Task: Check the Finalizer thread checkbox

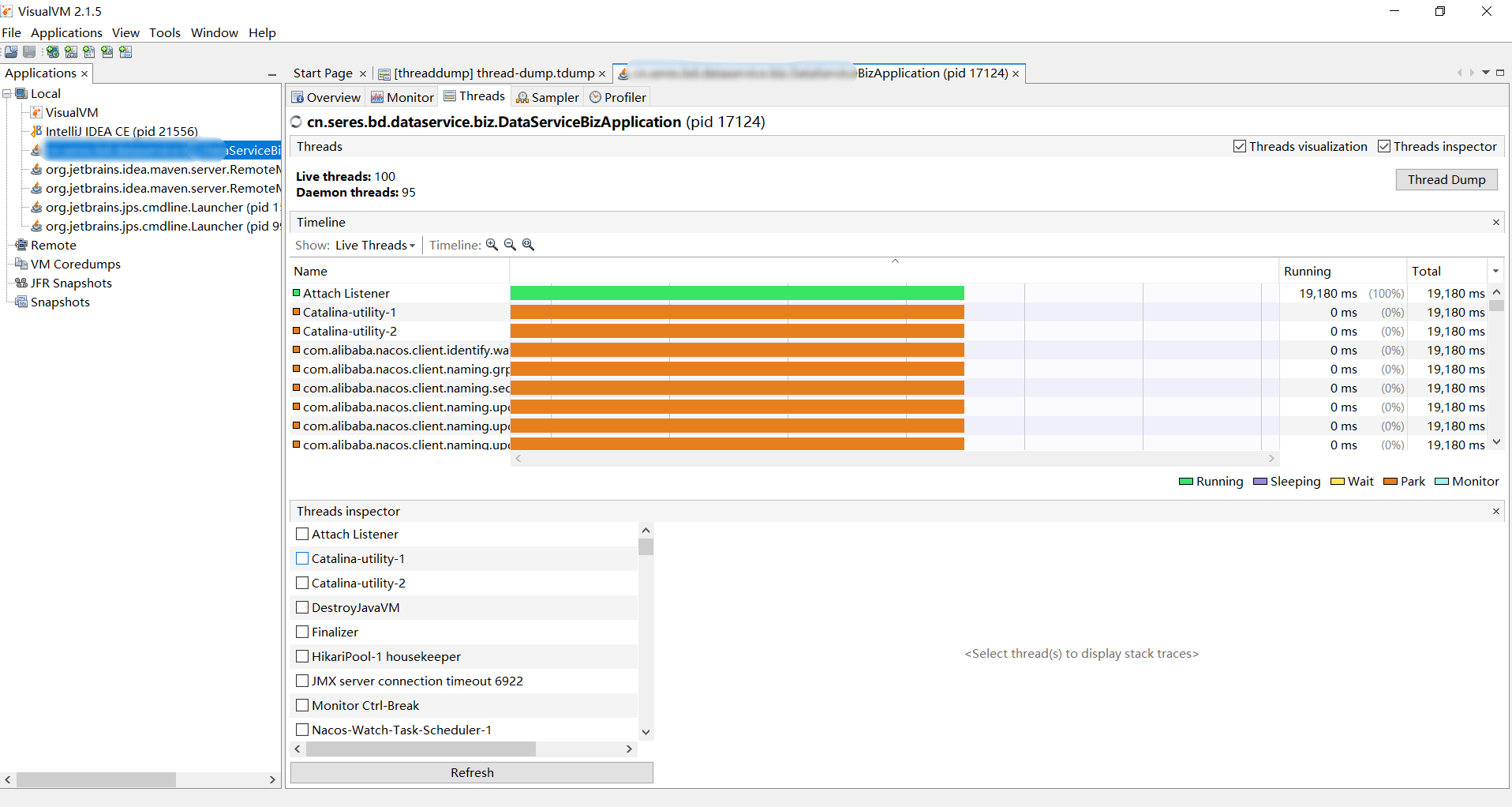Action: [x=302, y=632]
